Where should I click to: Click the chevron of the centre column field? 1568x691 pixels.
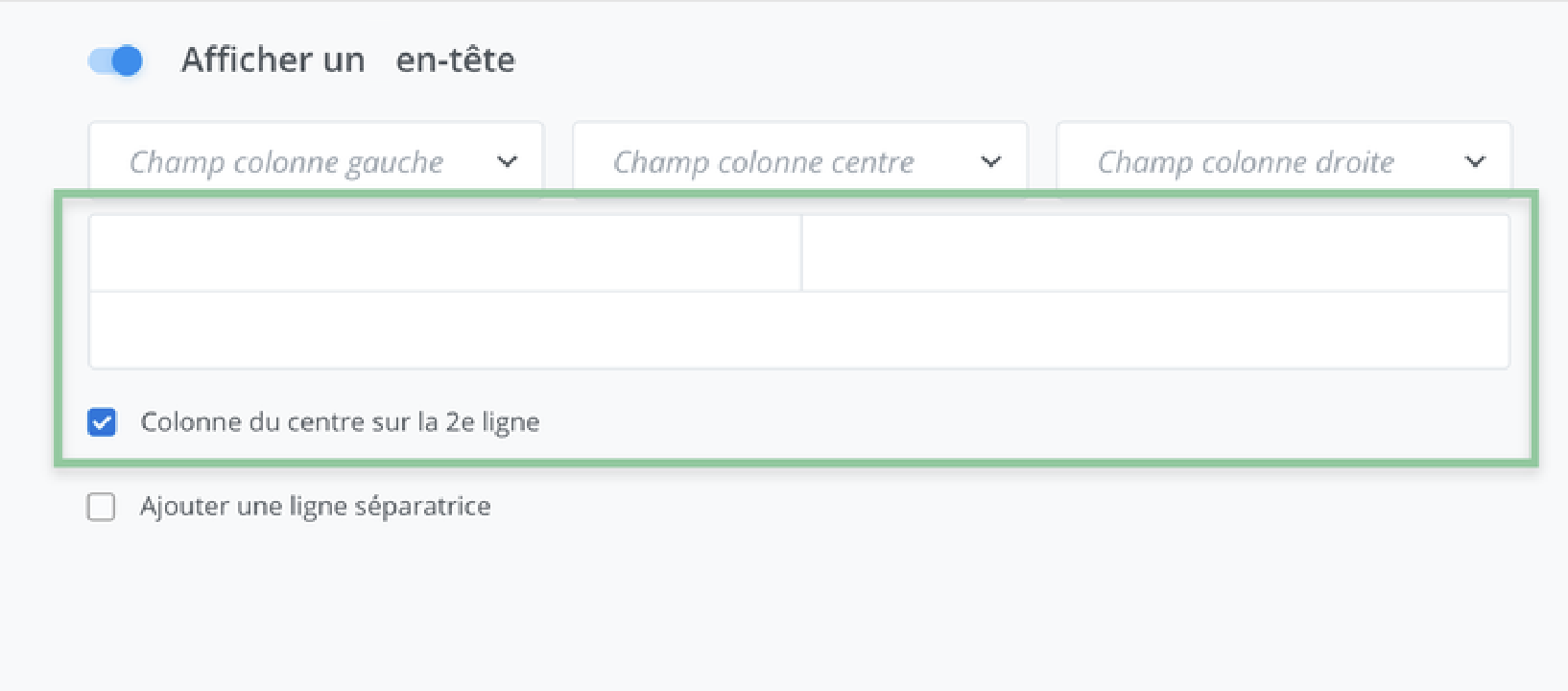coord(991,162)
